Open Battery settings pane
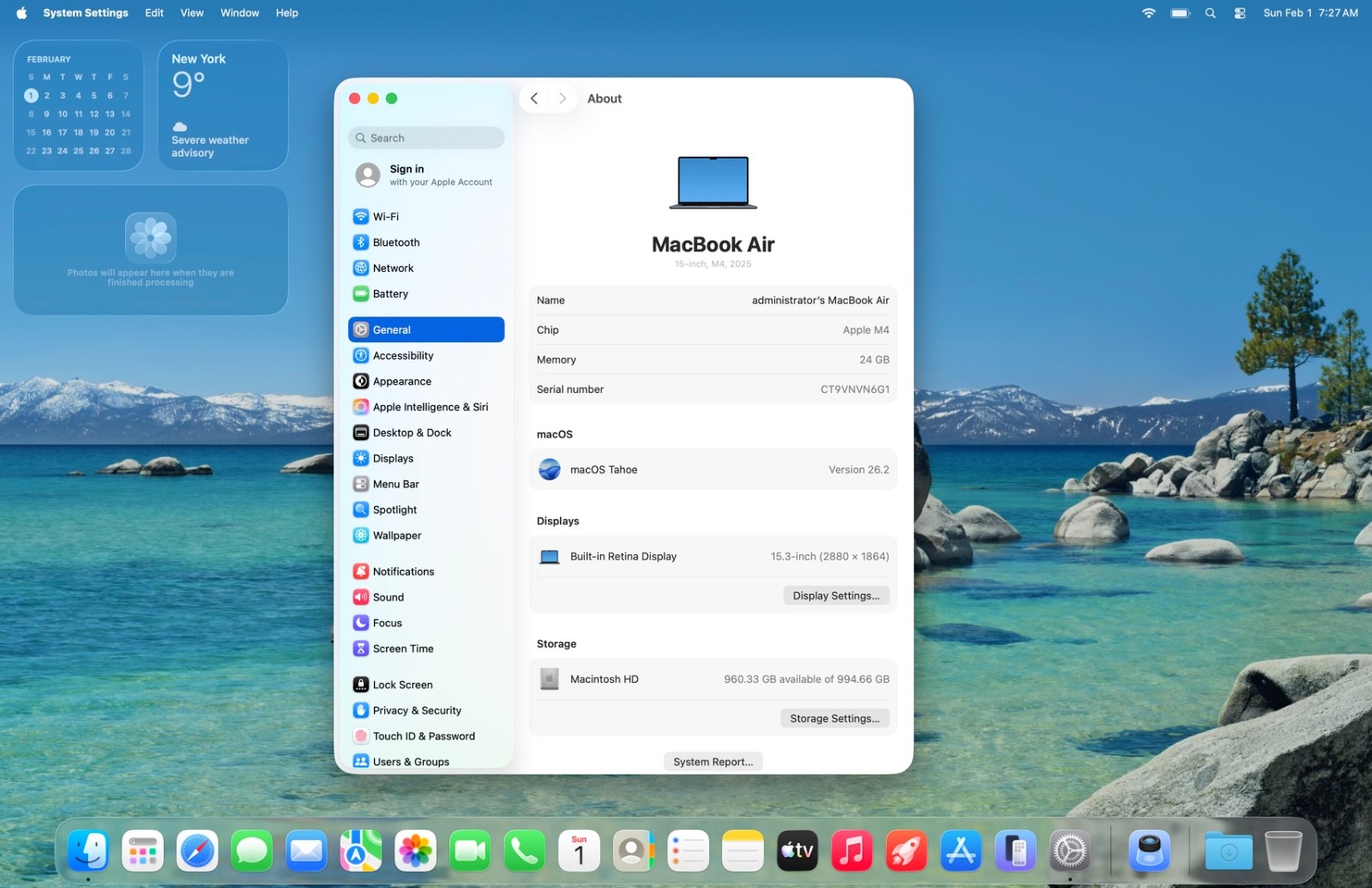1372x888 pixels. 390,294
